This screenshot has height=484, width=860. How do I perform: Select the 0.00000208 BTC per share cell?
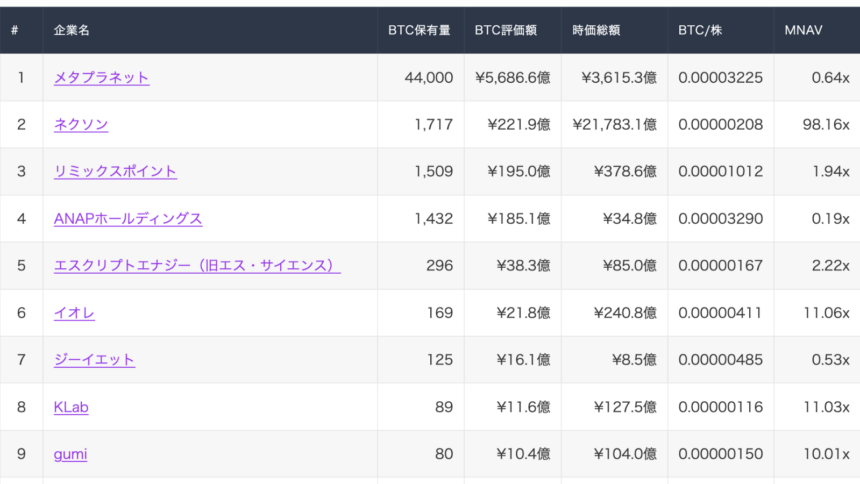[720, 125]
